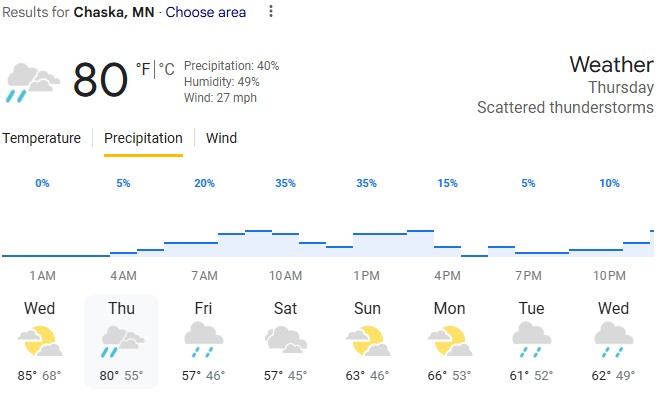Click the precipitation graph bar near 7 AM
Viewport: 665px width, 399px height.
(x=191, y=249)
